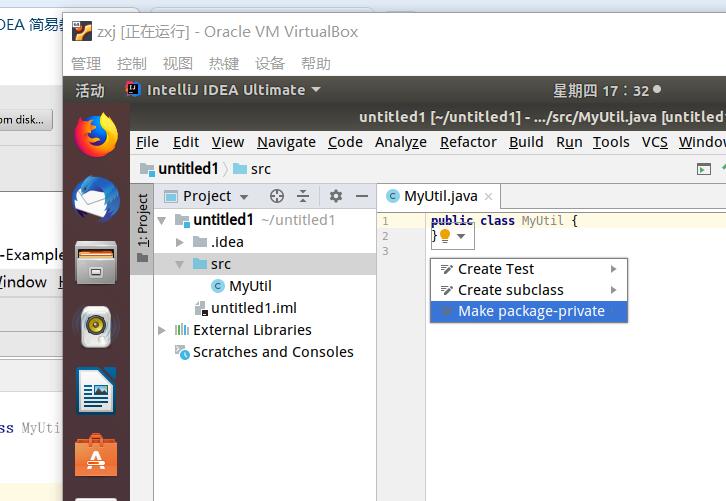Open VirtualBox 视图 menu
The image size is (726, 501).
pyautogui.click(x=178, y=63)
